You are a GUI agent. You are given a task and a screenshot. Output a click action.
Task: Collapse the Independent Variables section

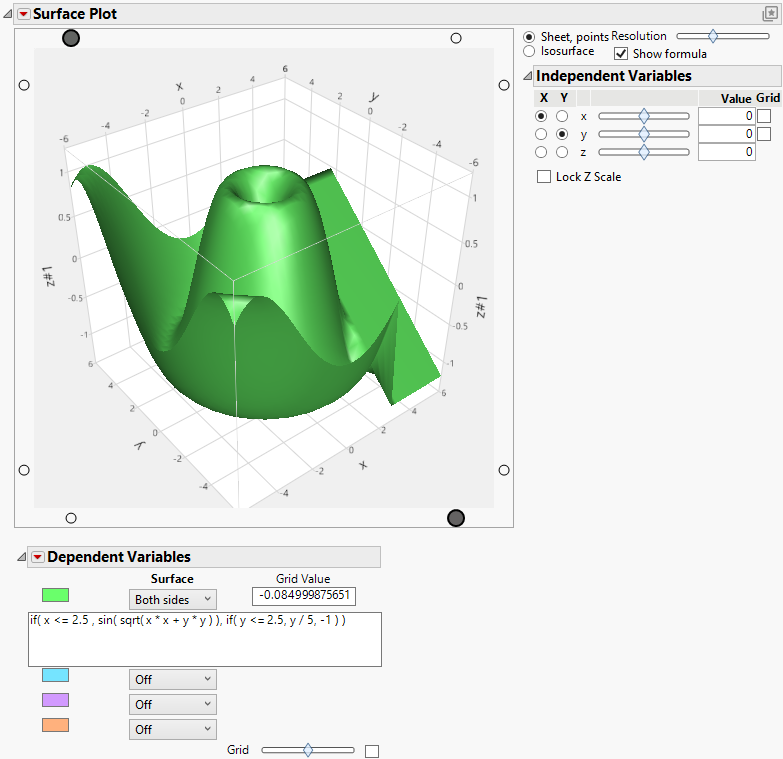click(527, 76)
